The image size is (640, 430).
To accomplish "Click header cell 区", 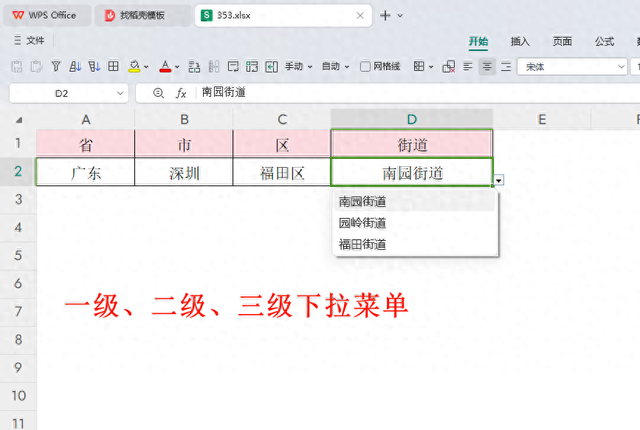I will (282, 144).
